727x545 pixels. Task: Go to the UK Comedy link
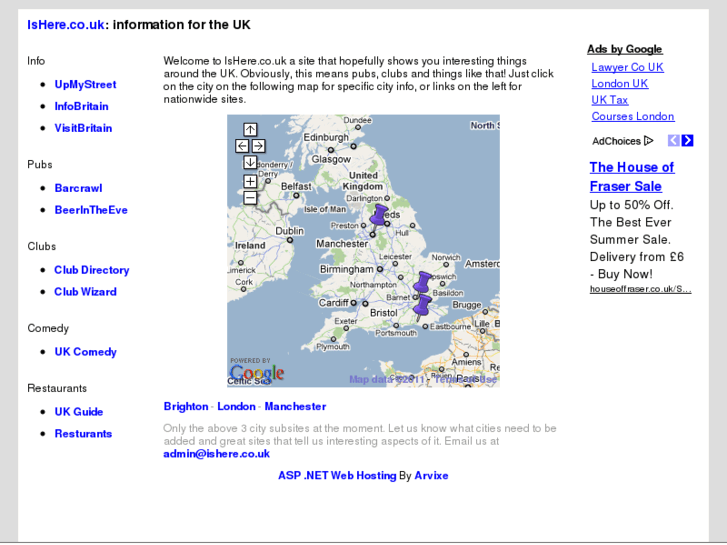pyautogui.click(x=85, y=352)
